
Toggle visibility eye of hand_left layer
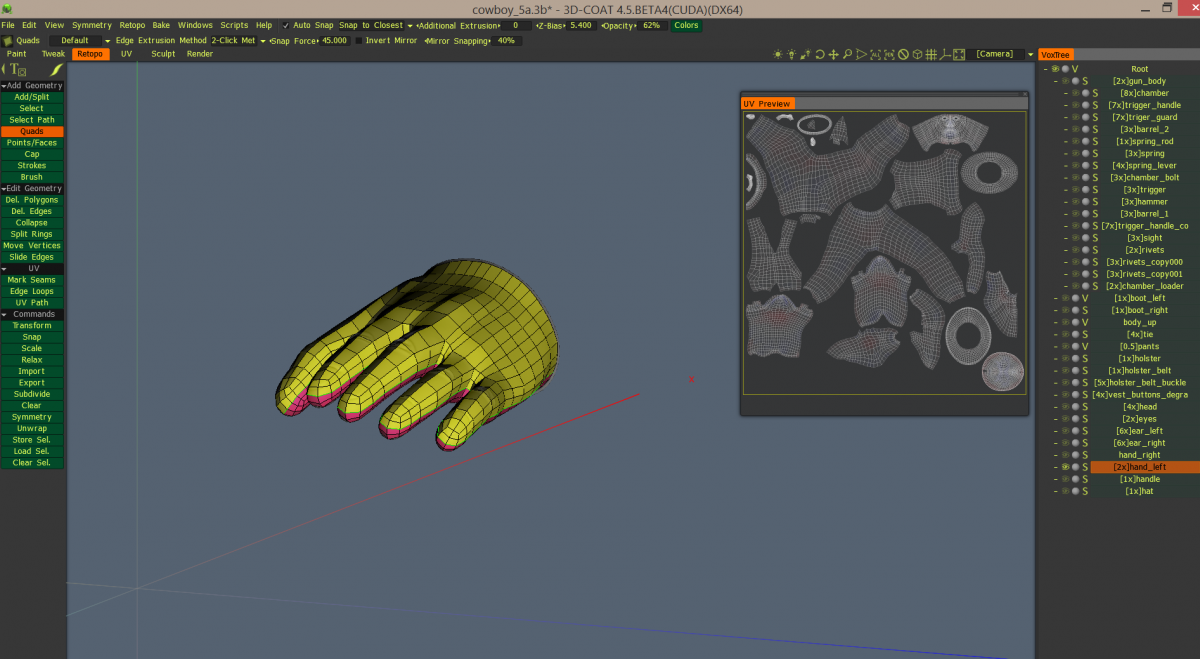[1065, 467]
